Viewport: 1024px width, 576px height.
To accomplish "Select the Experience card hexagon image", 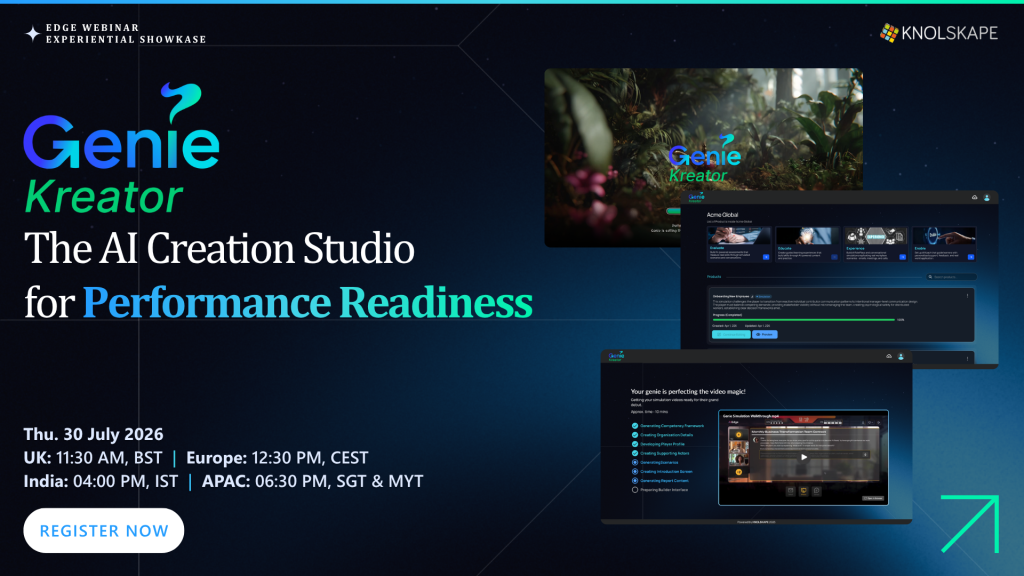I will click(x=876, y=236).
